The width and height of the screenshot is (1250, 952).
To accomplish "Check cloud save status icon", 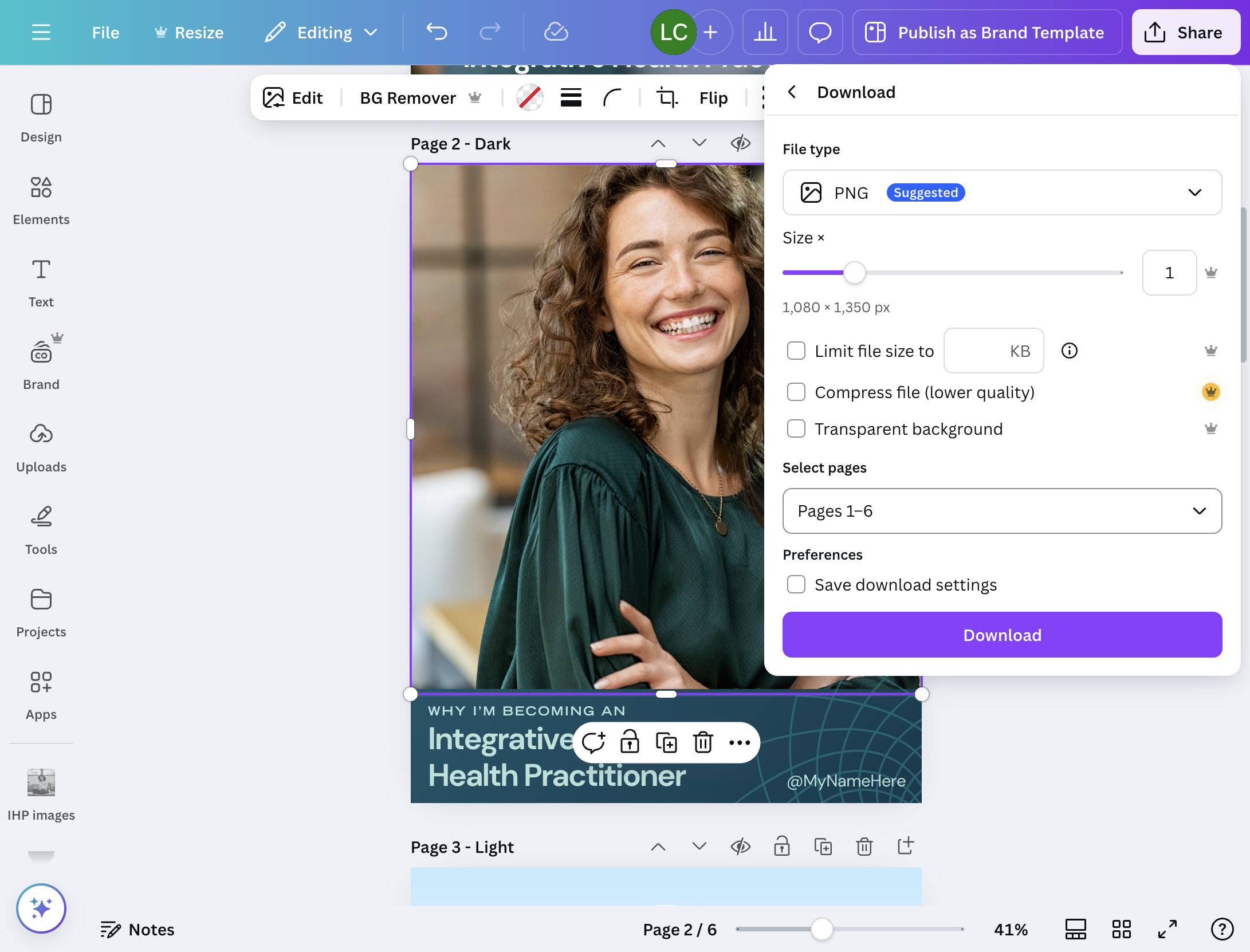I will tap(556, 32).
